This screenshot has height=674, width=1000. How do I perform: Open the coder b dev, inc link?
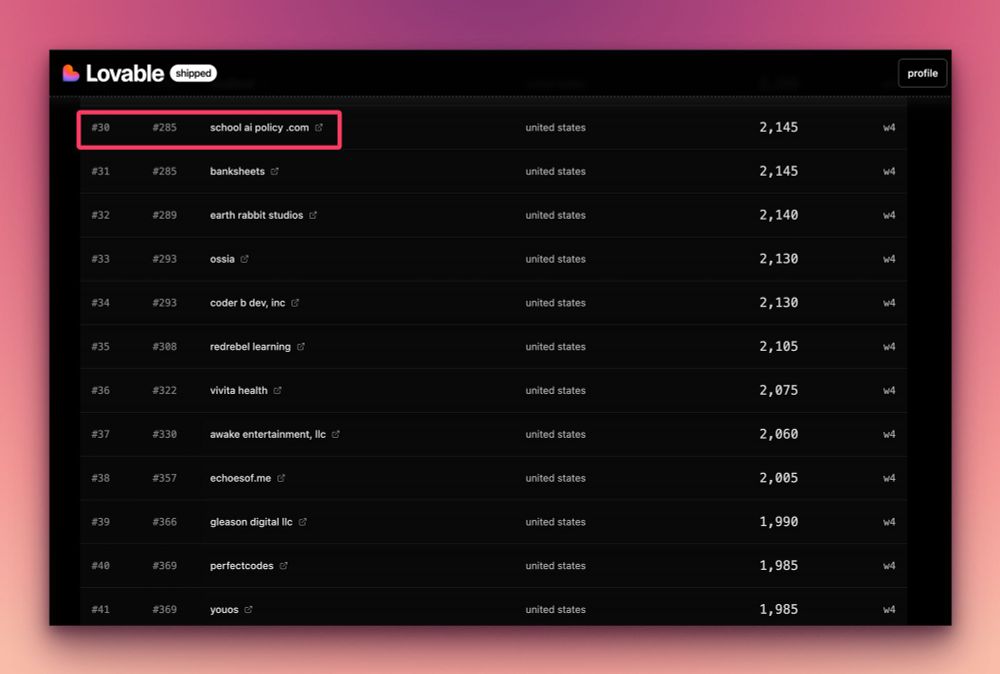click(247, 303)
